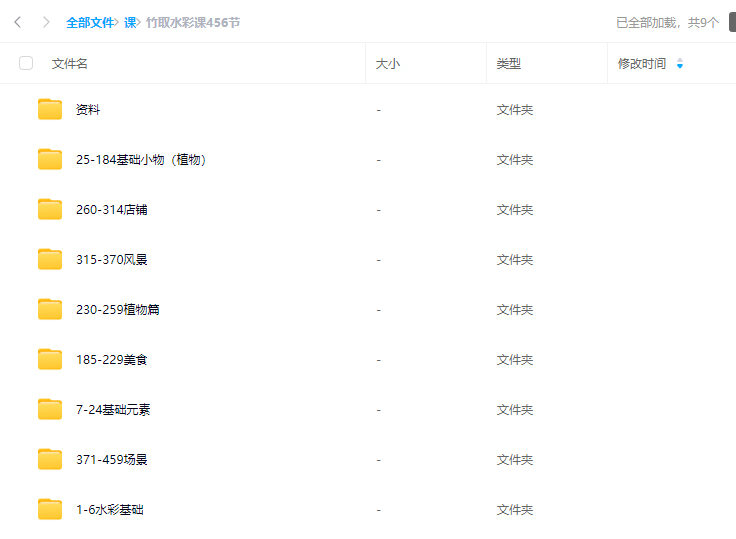Open the 资料 folder icon
This screenshot has height=539, width=736.
point(50,109)
